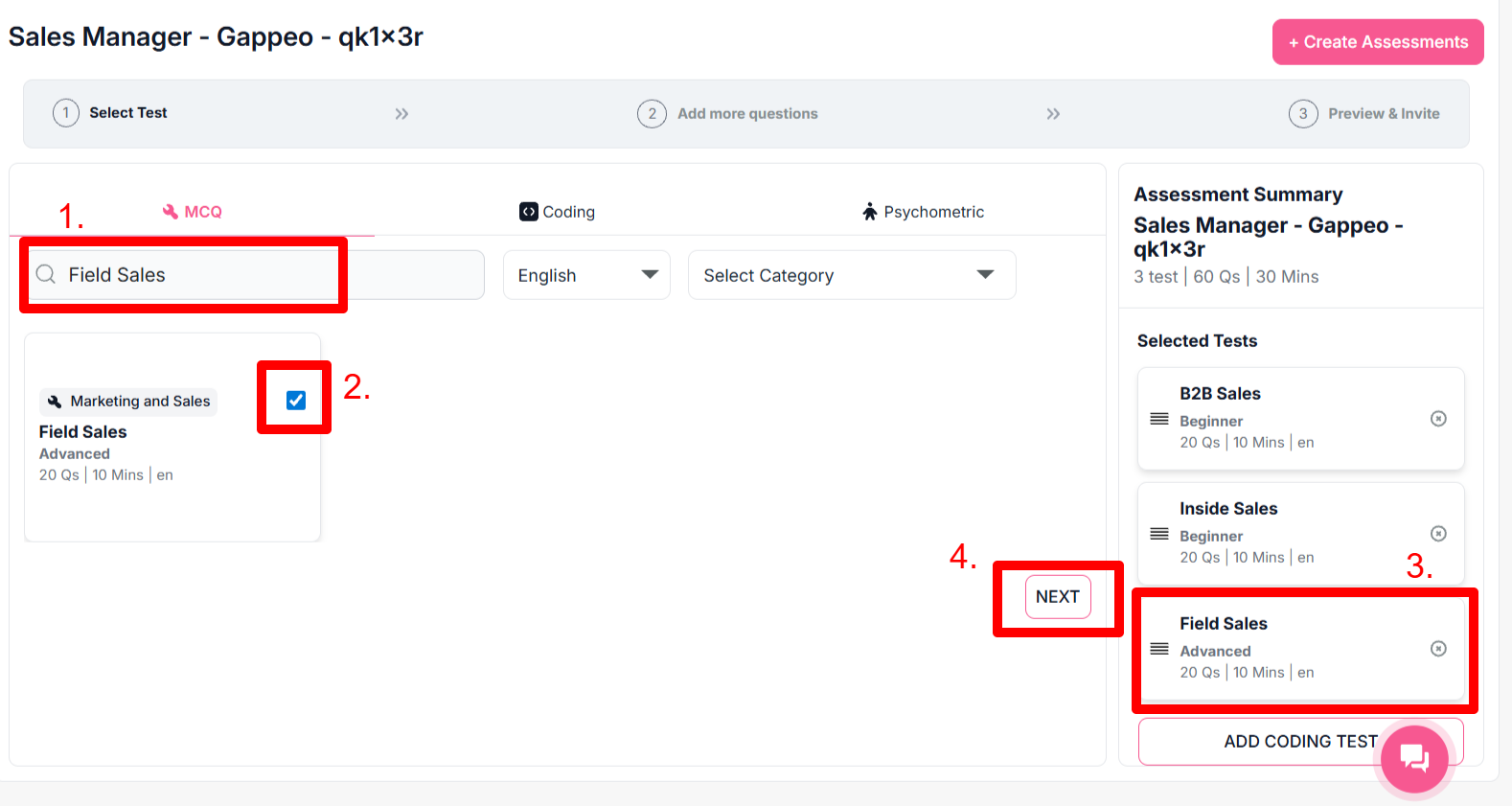
Task: Expand the Select Category dropdown
Action: click(x=851, y=275)
